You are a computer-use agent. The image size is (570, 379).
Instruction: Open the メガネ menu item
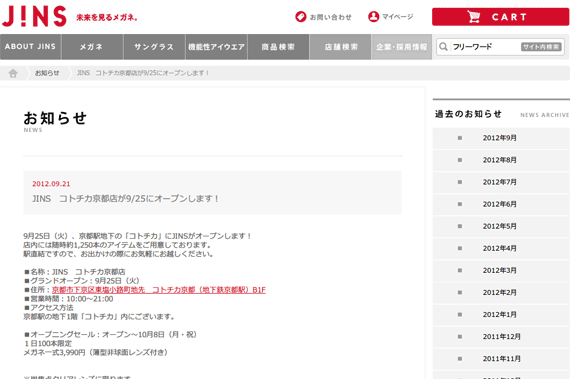tap(92, 47)
